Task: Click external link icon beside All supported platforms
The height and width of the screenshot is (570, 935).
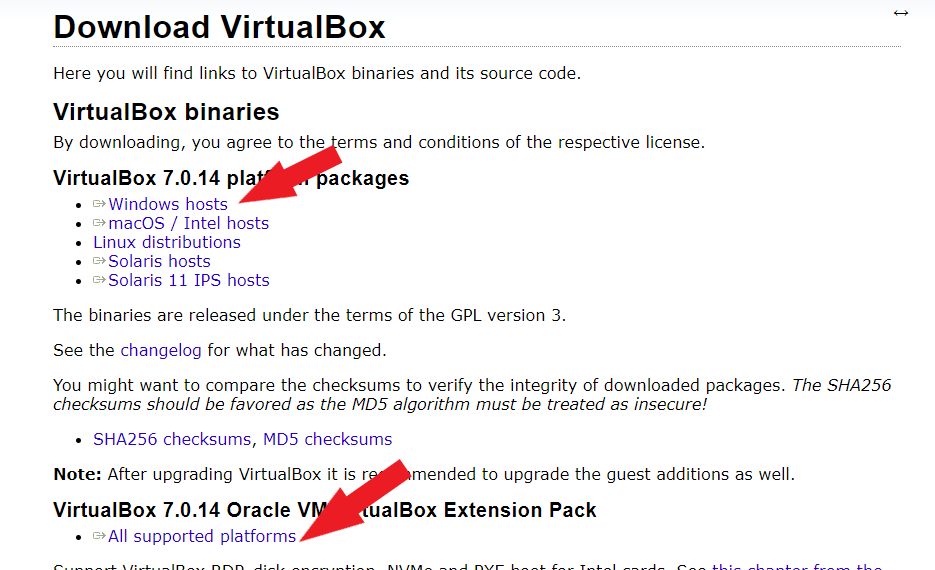Action: (x=99, y=536)
